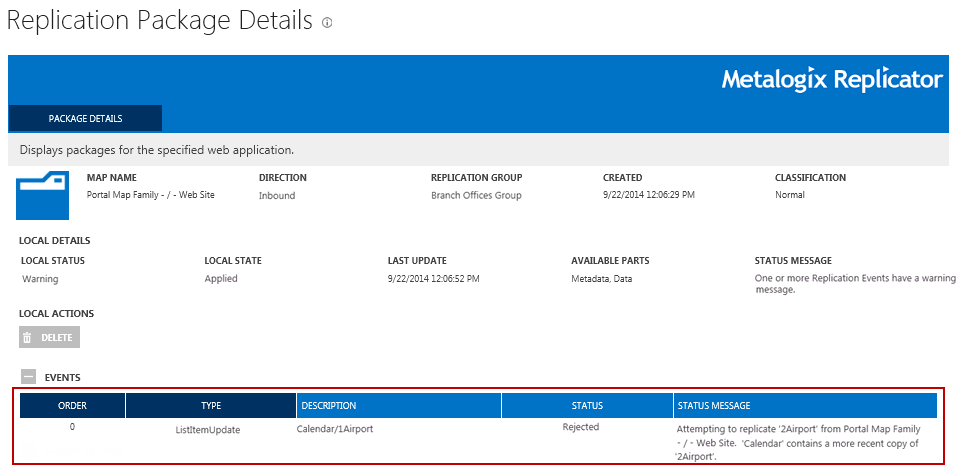Viewport: 956px width, 467px height.
Task: Click the event status message about '2Airport'
Action: 798,442
